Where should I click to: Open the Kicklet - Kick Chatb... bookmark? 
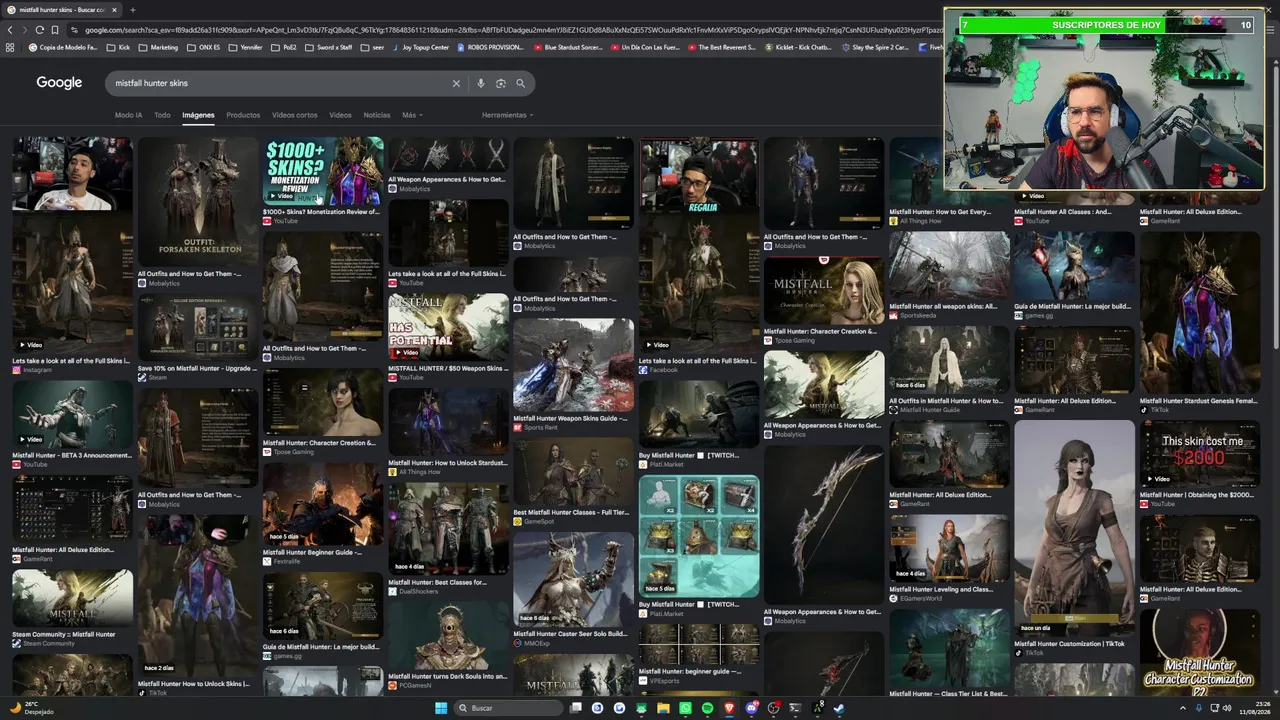point(797,47)
